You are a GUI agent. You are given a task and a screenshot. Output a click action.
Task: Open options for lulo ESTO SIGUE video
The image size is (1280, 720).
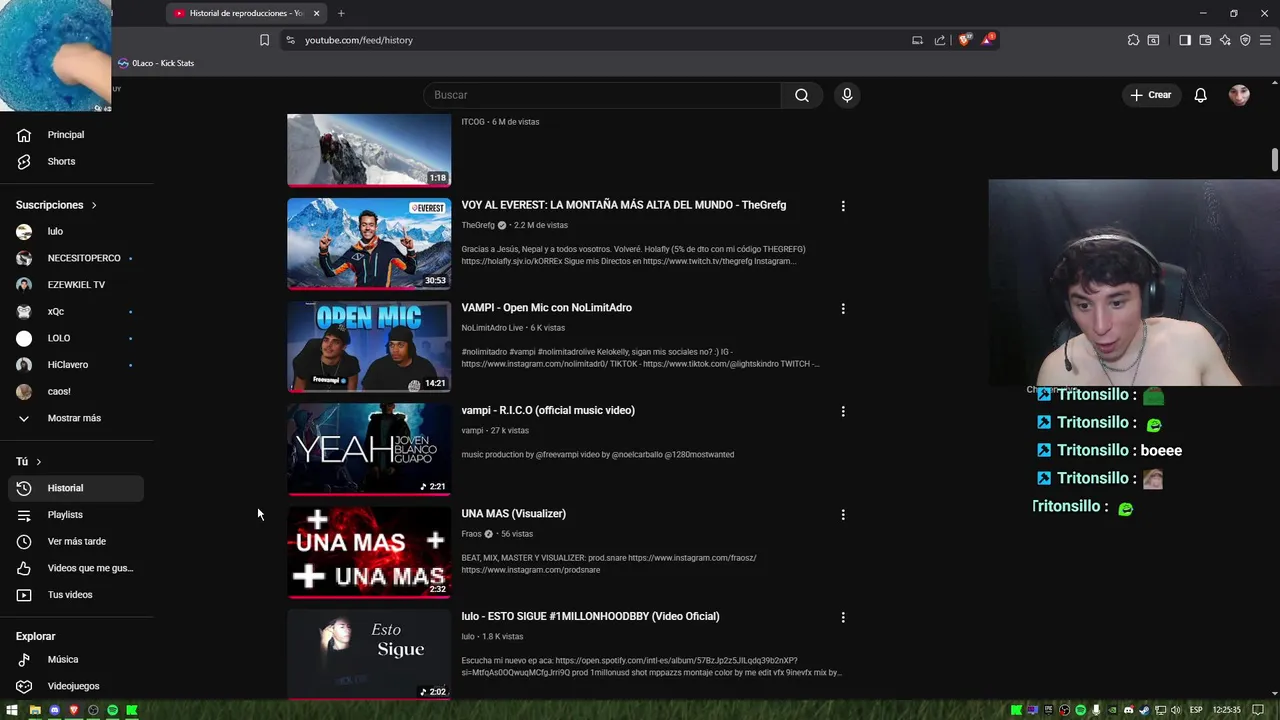pyautogui.click(x=843, y=617)
